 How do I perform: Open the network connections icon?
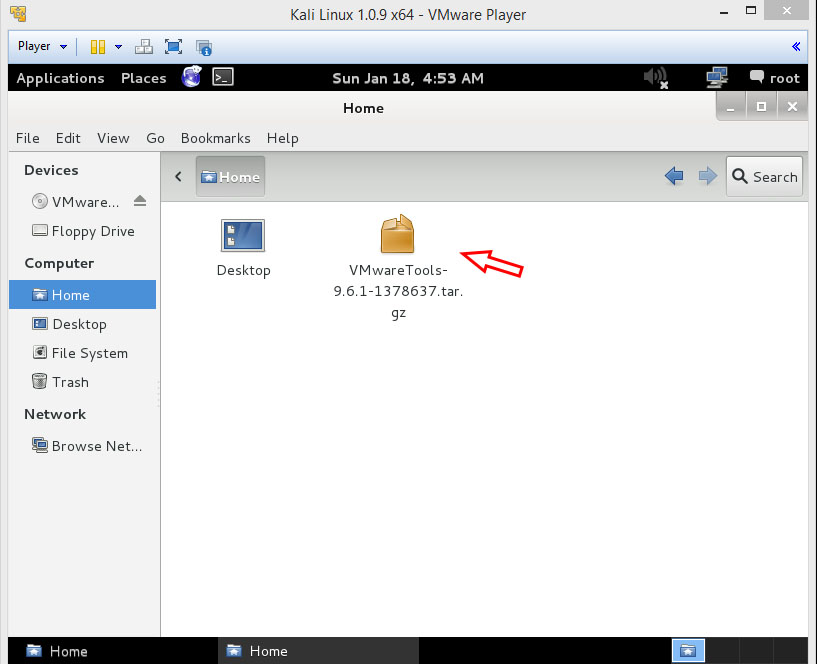coord(717,78)
